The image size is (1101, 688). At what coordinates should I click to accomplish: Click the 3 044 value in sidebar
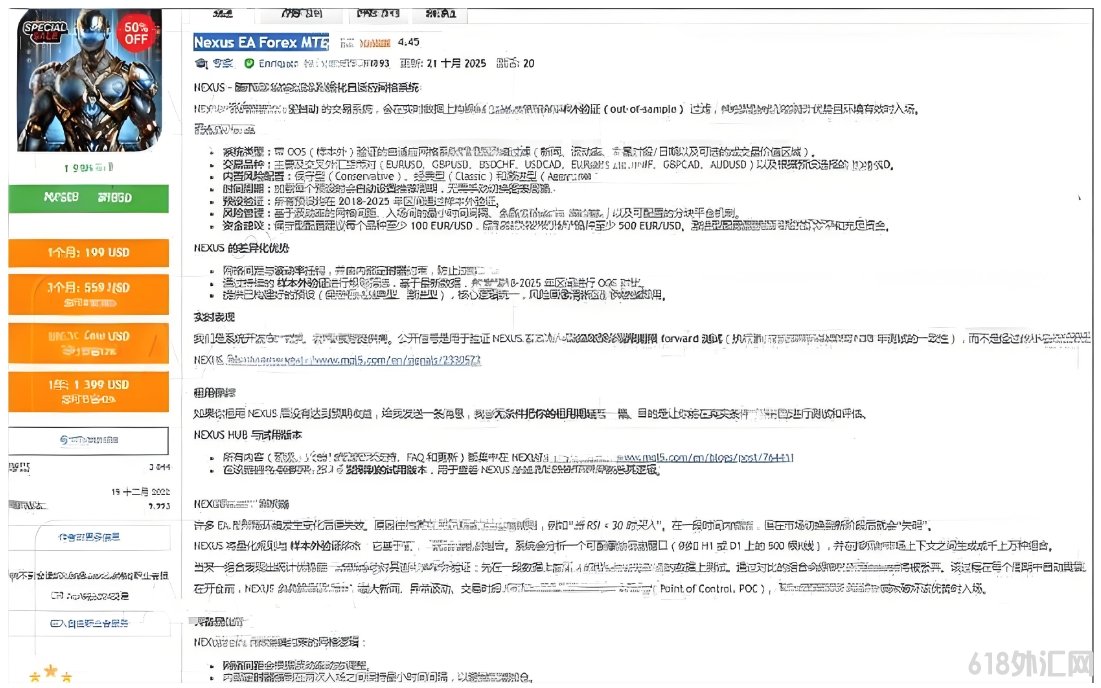pyautogui.click(x=159, y=467)
